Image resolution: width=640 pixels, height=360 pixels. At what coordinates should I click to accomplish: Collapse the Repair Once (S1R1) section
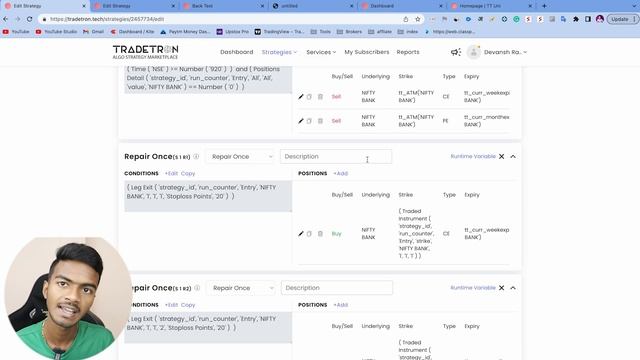click(513, 156)
